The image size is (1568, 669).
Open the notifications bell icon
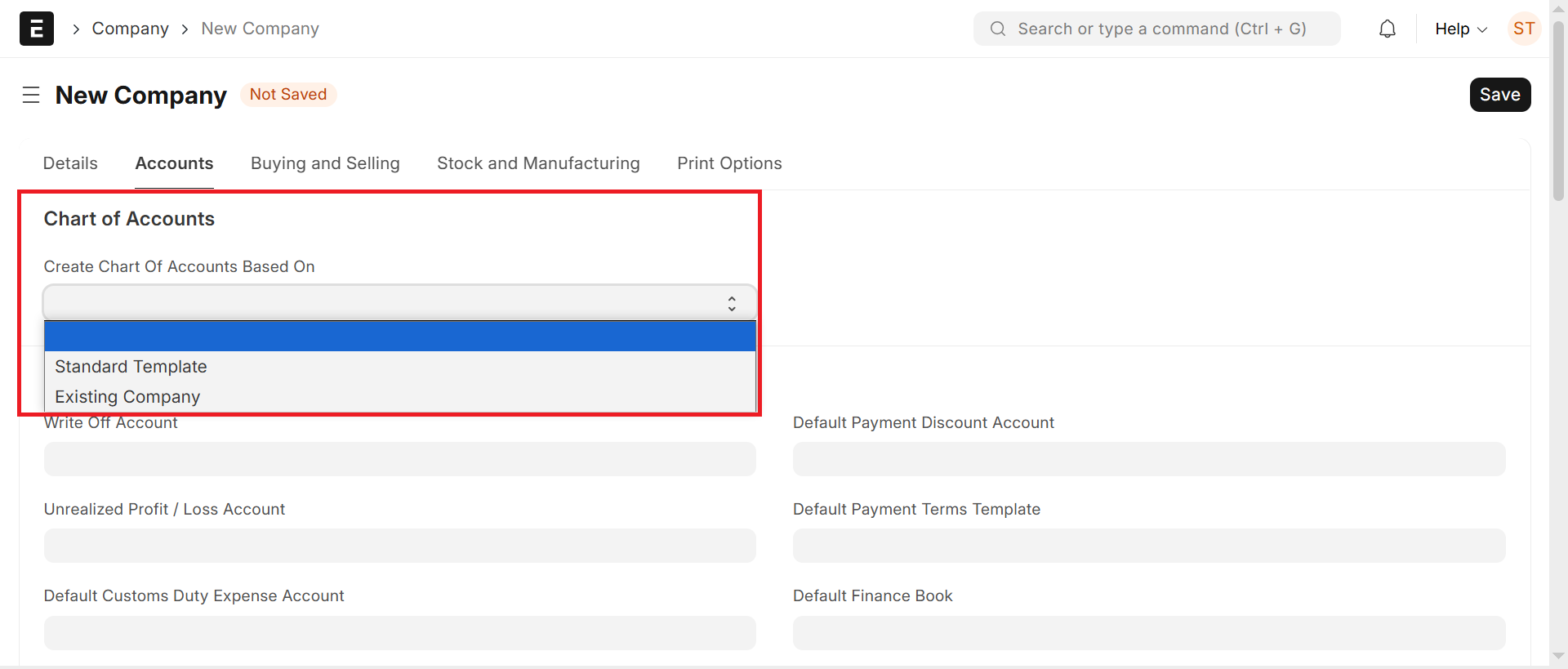(x=1387, y=29)
